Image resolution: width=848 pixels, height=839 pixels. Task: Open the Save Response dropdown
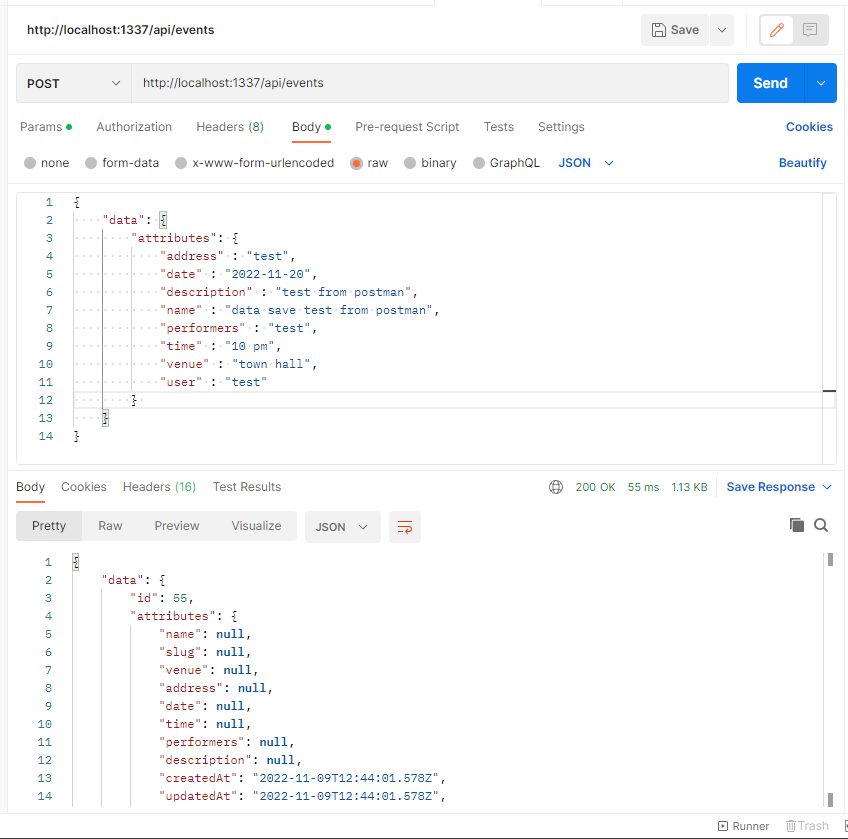click(779, 487)
